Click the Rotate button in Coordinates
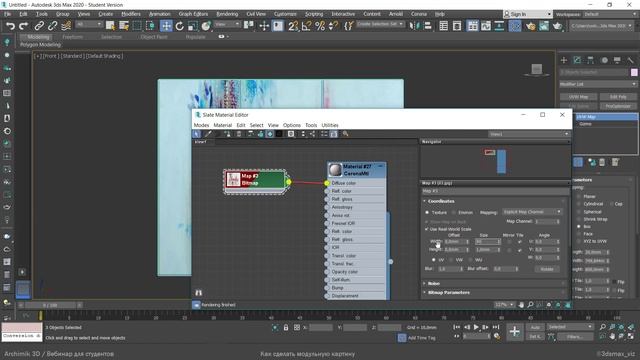Screen dimensions: 640x360 (x=547, y=269)
